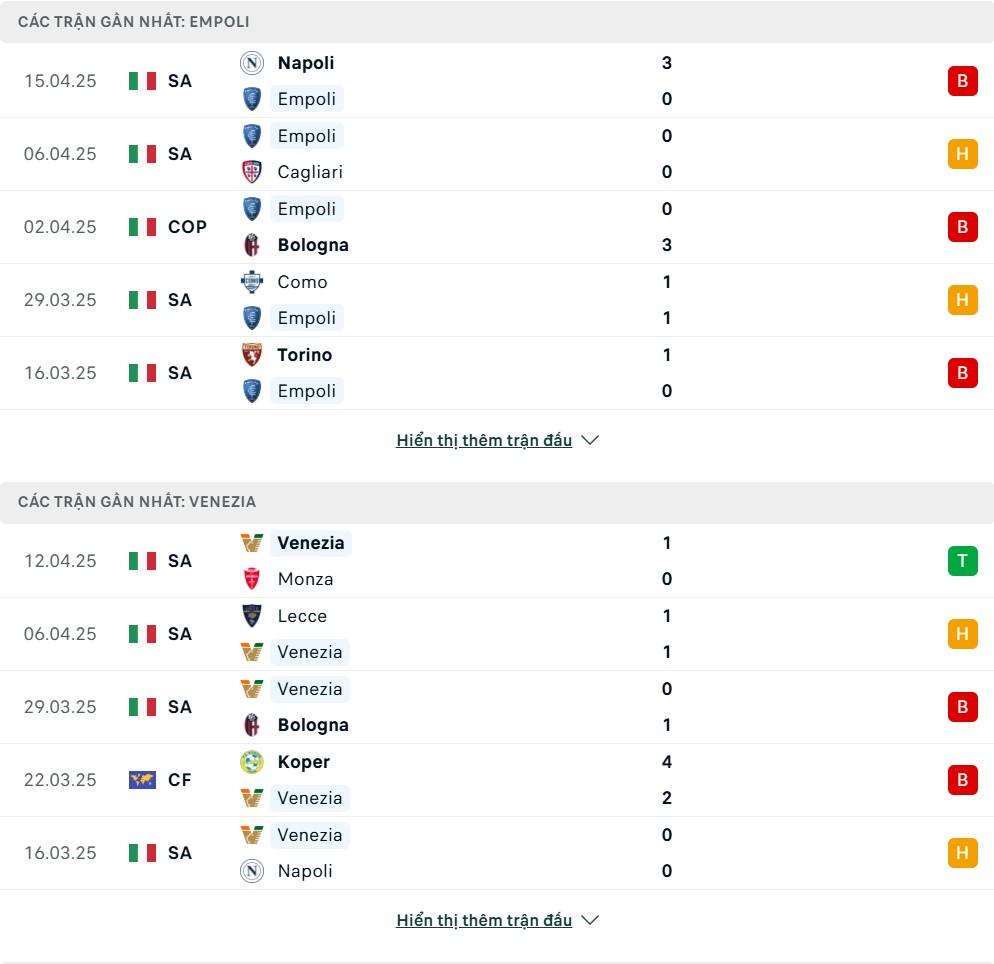Click the Bologna team name in 29.03.25 match
This screenshot has width=994, height=964.
[x=313, y=725]
